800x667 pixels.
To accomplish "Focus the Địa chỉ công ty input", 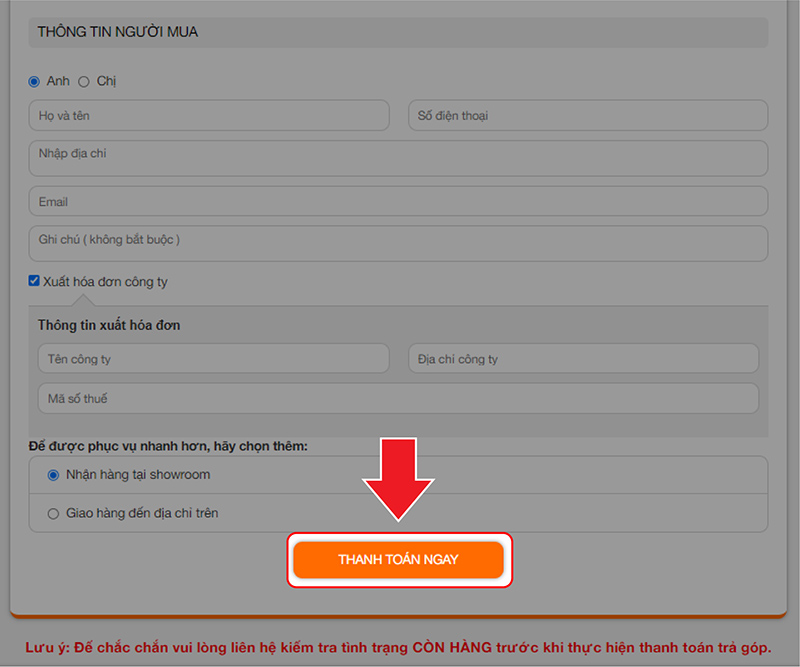I will [x=583, y=359].
